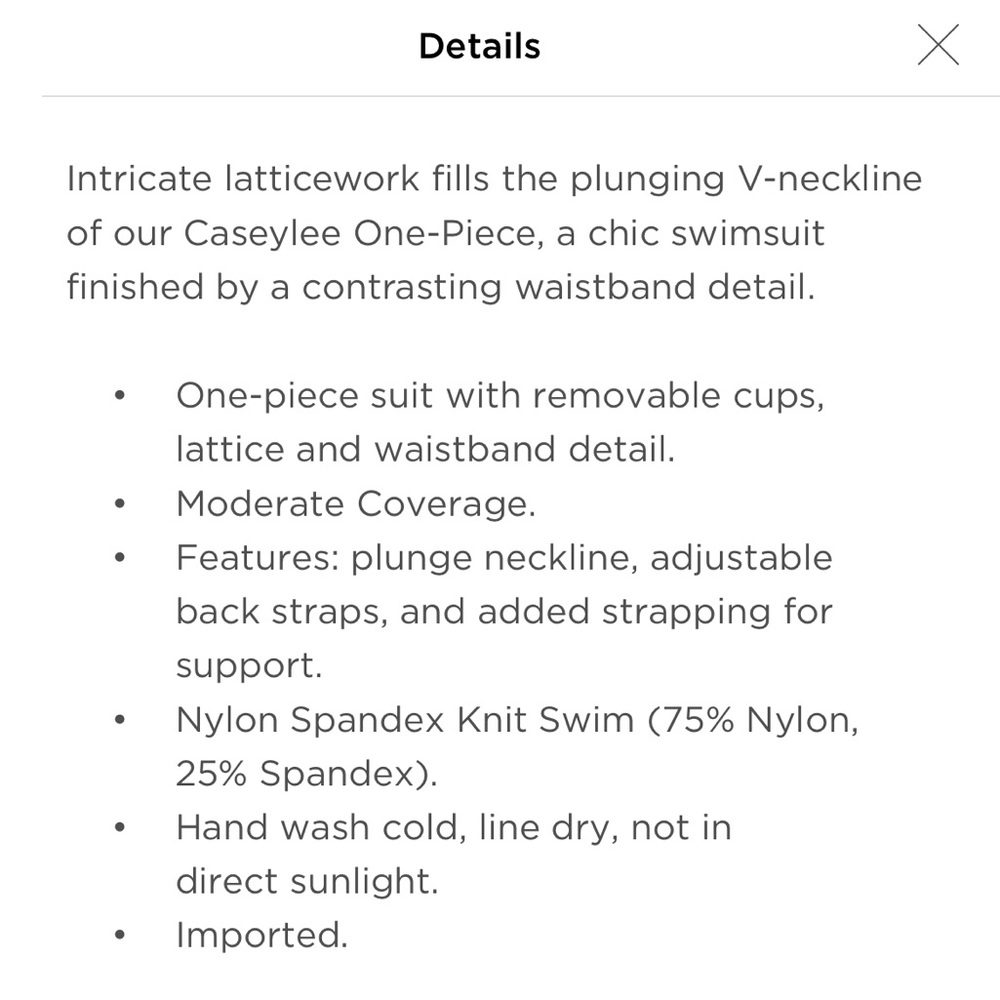Select the Hand wash cold, line dry text
The image size is (1000, 1000).
pos(392,828)
